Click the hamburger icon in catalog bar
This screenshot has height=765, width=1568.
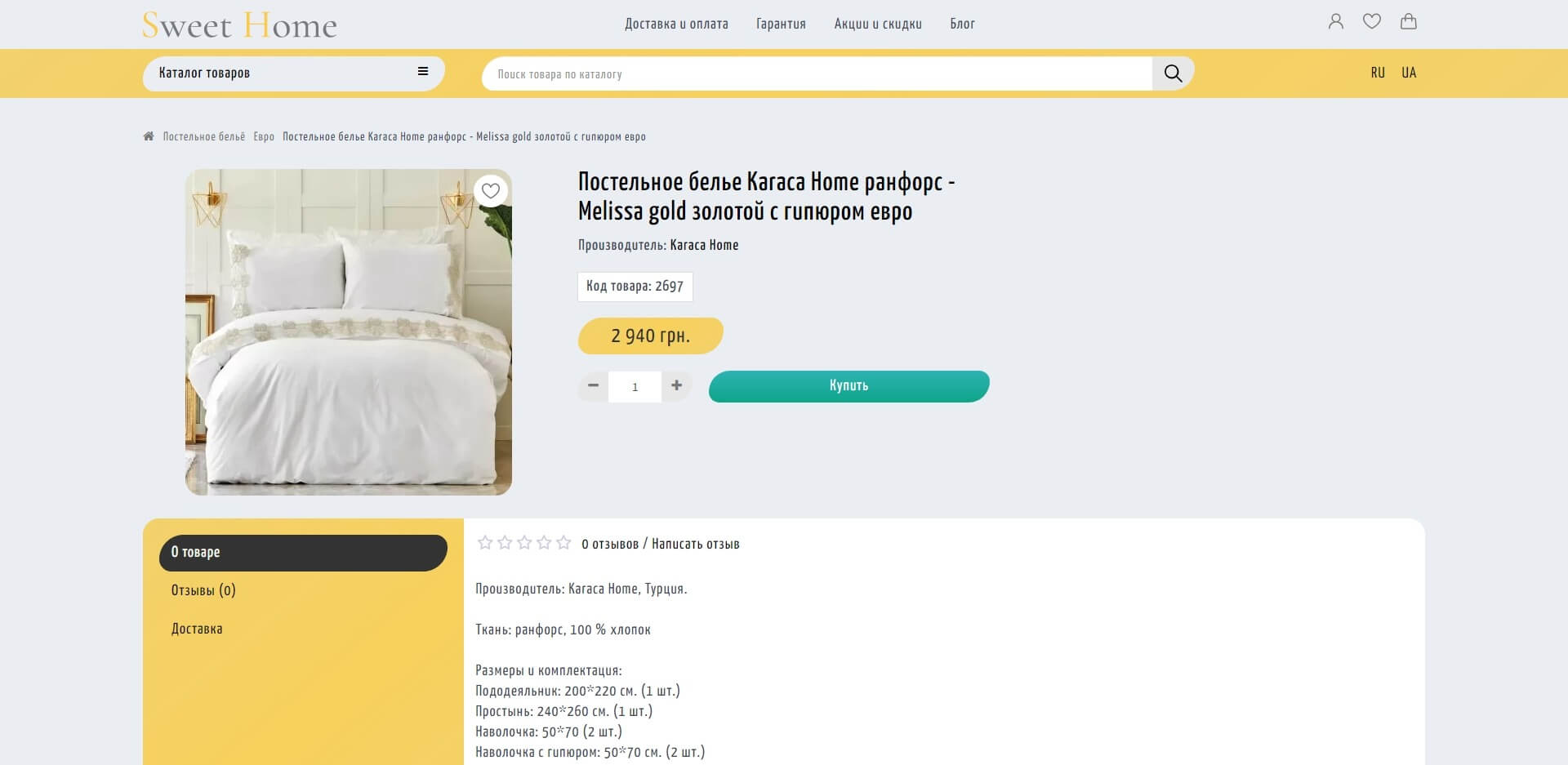[x=423, y=72]
